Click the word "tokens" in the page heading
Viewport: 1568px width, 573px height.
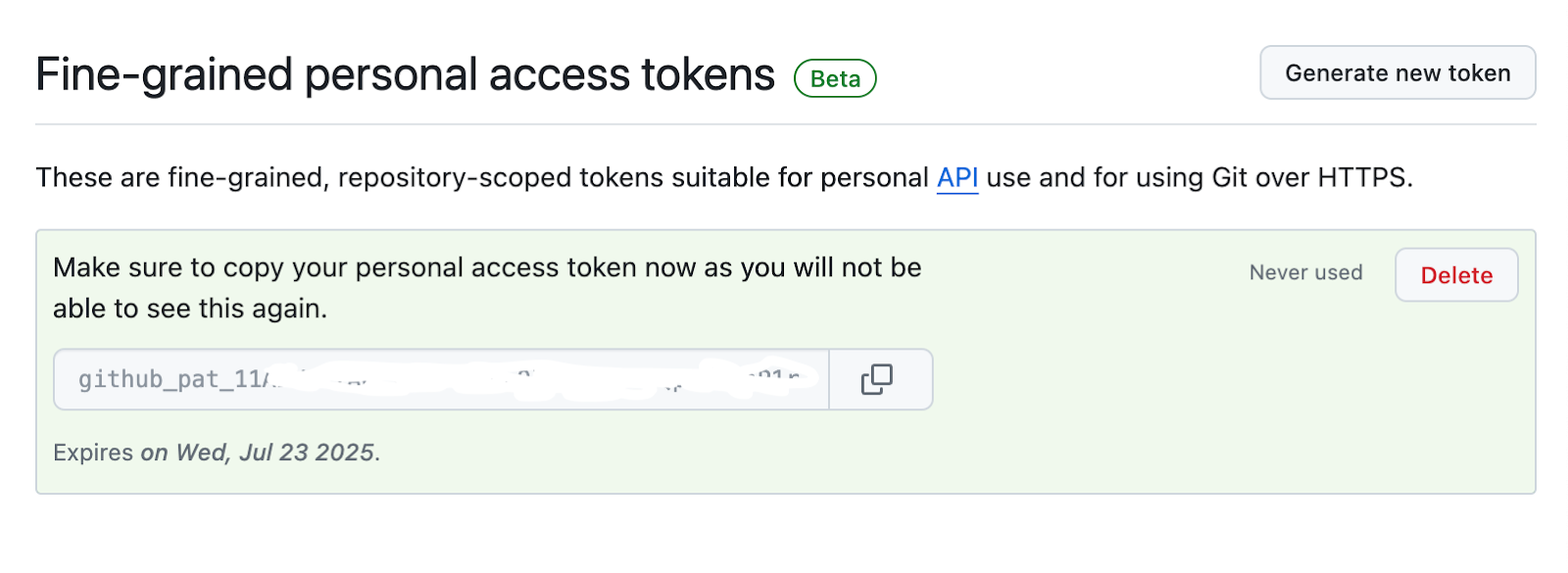708,75
